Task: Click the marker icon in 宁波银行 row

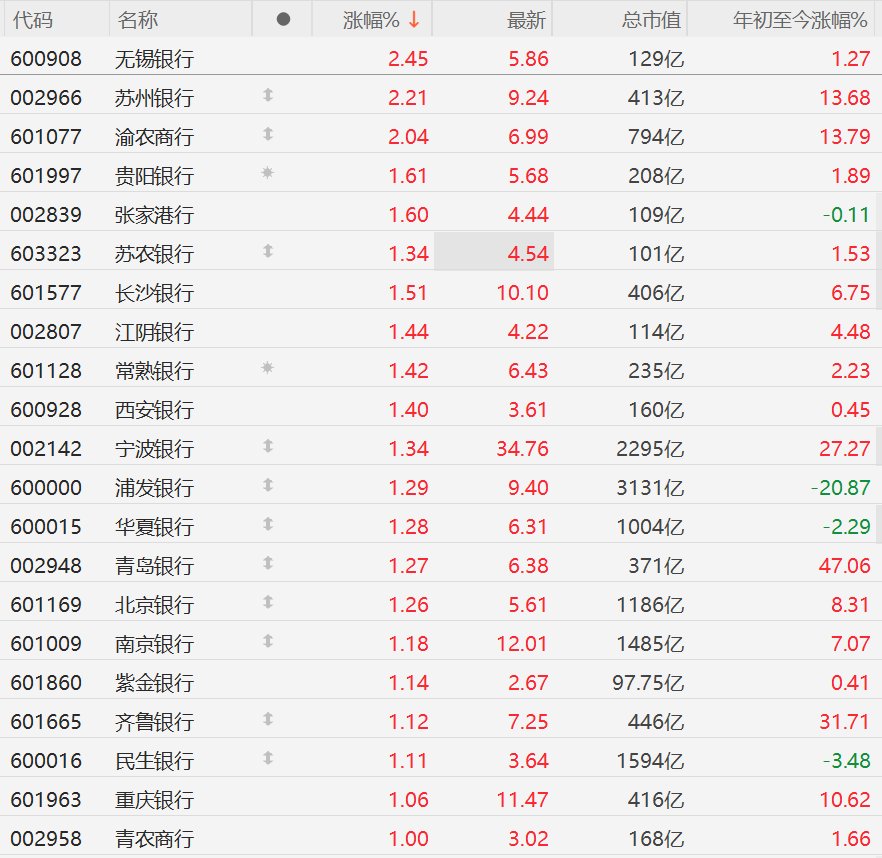Action: (x=268, y=446)
